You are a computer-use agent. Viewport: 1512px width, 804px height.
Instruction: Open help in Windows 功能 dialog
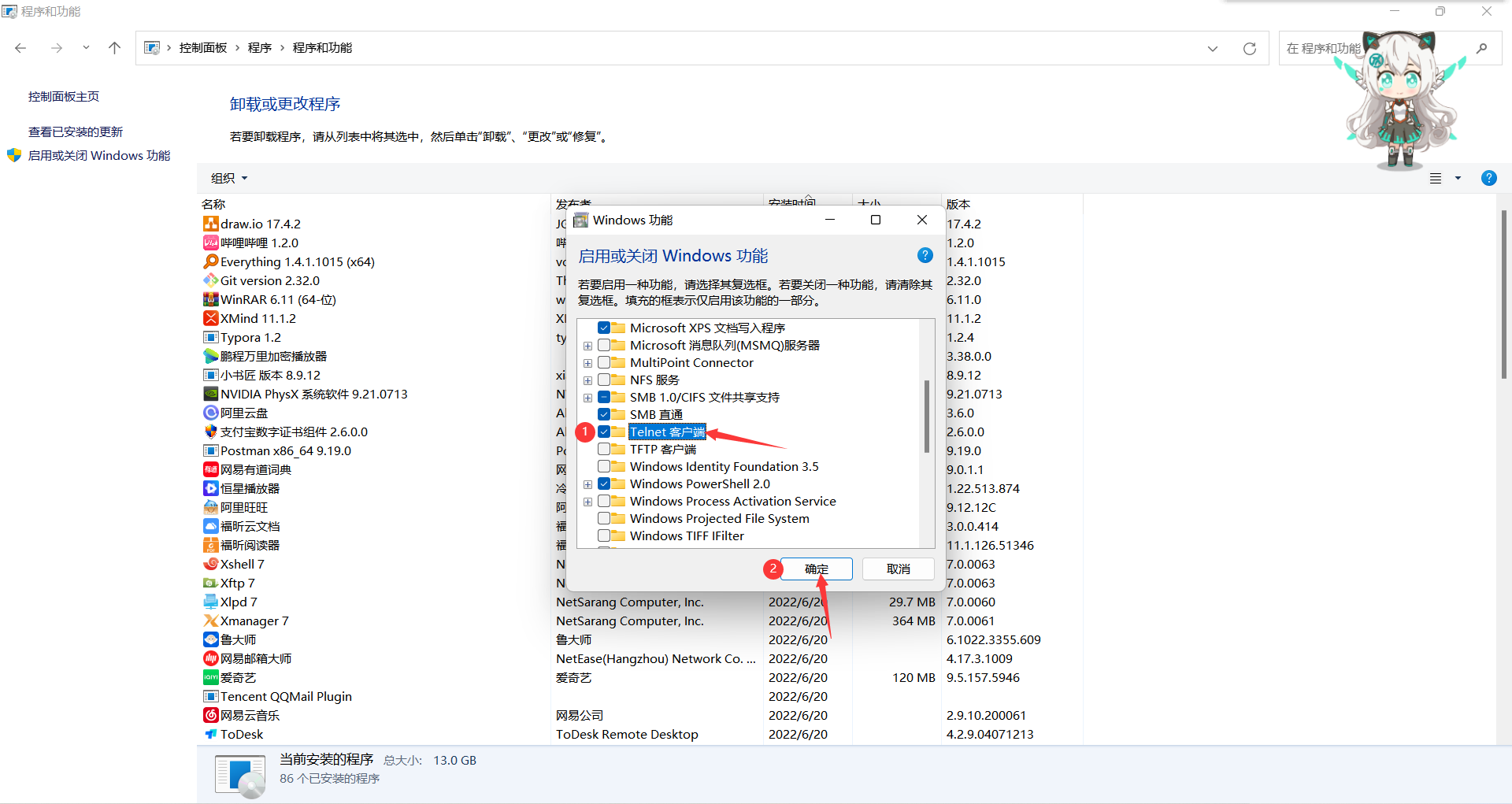[x=925, y=255]
